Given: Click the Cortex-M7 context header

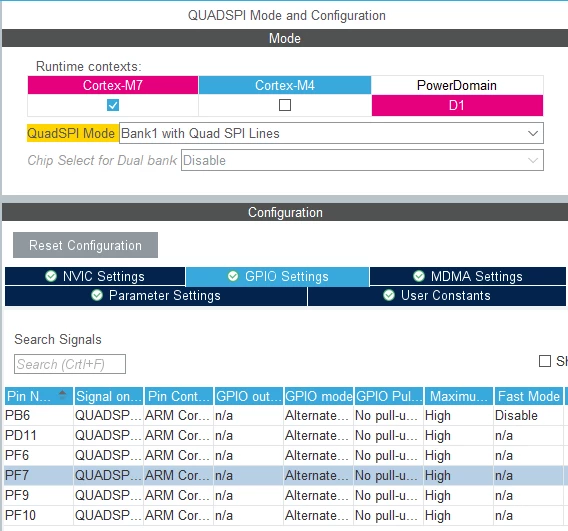Looking at the screenshot, I should click(x=113, y=85).
